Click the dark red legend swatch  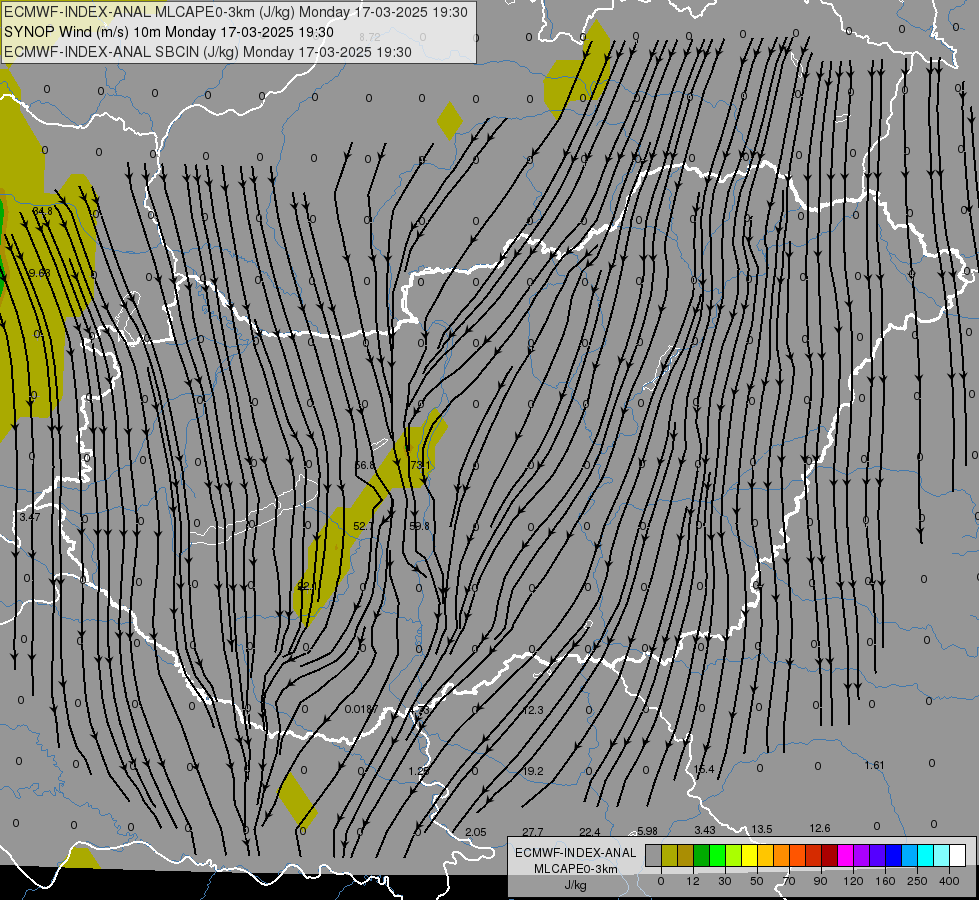tap(829, 855)
